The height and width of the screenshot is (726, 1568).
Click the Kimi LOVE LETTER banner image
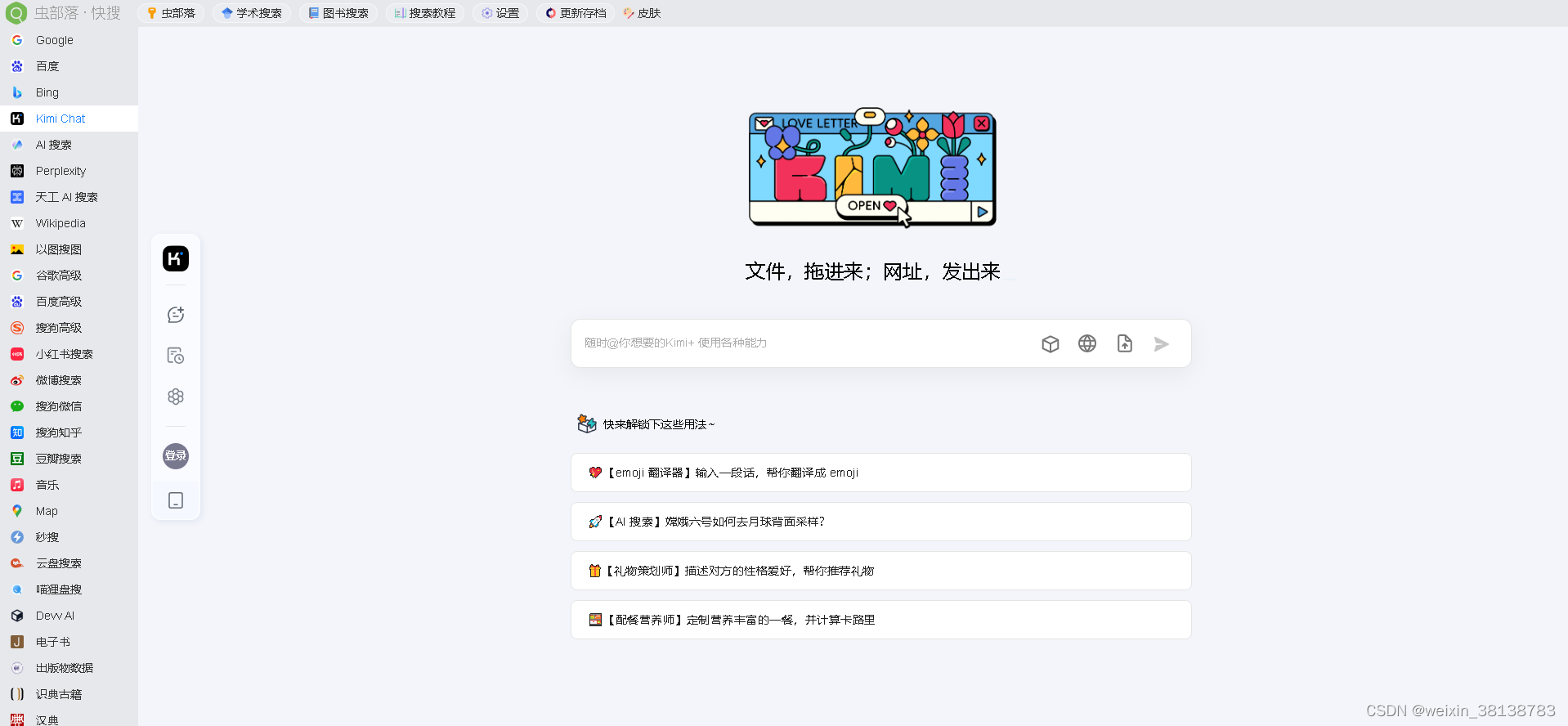(872, 168)
